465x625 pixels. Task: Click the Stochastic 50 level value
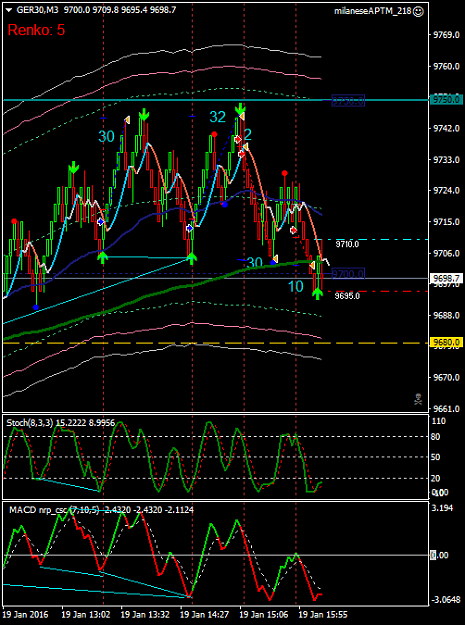[x=436, y=457]
